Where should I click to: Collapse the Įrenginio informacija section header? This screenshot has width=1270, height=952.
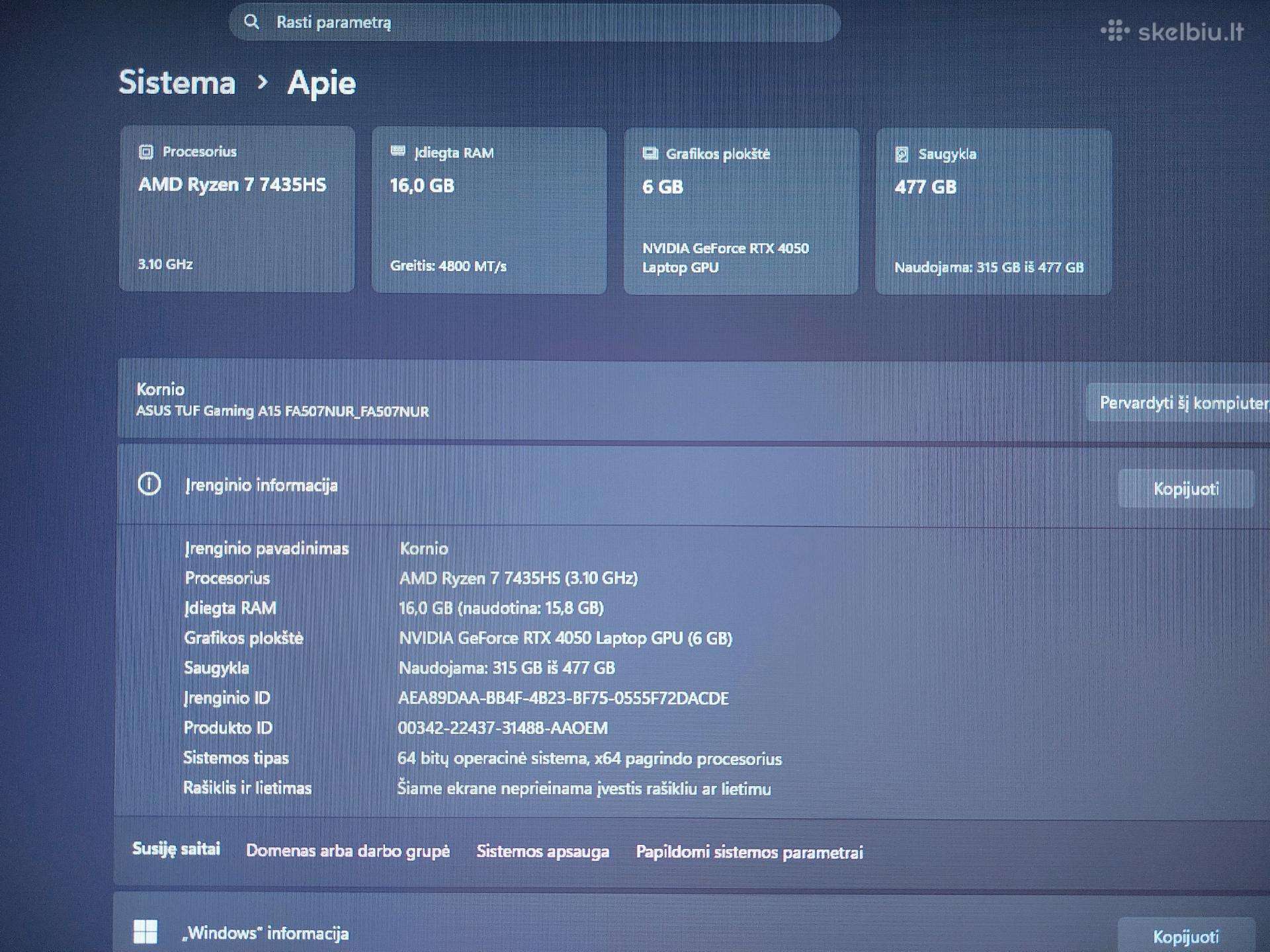click(693, 486)
